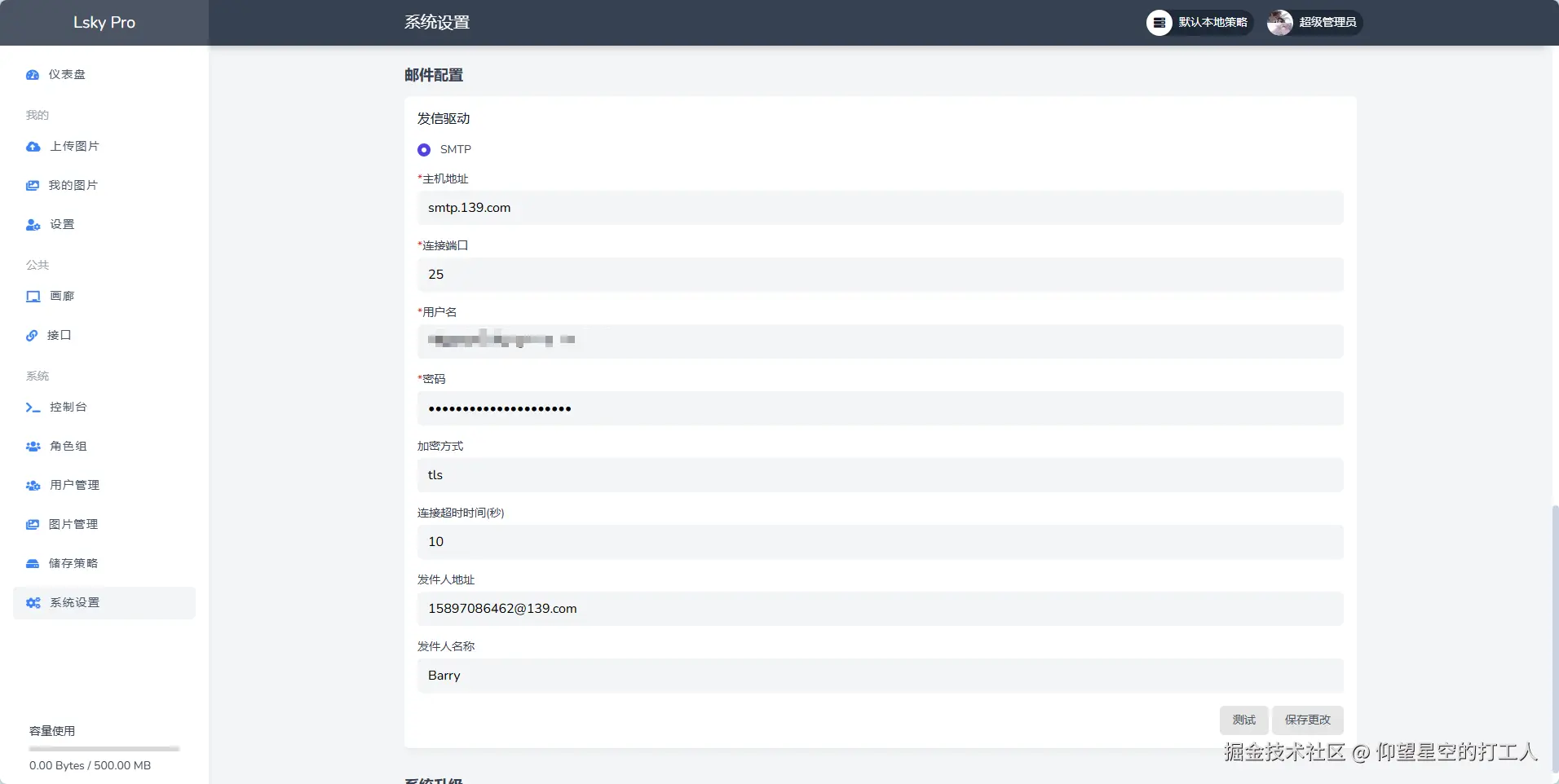The height and width of the screenshot is (784, 1559).
Task: Open the 默认本地策略 strategy selector
Action: click(1199, 23)
